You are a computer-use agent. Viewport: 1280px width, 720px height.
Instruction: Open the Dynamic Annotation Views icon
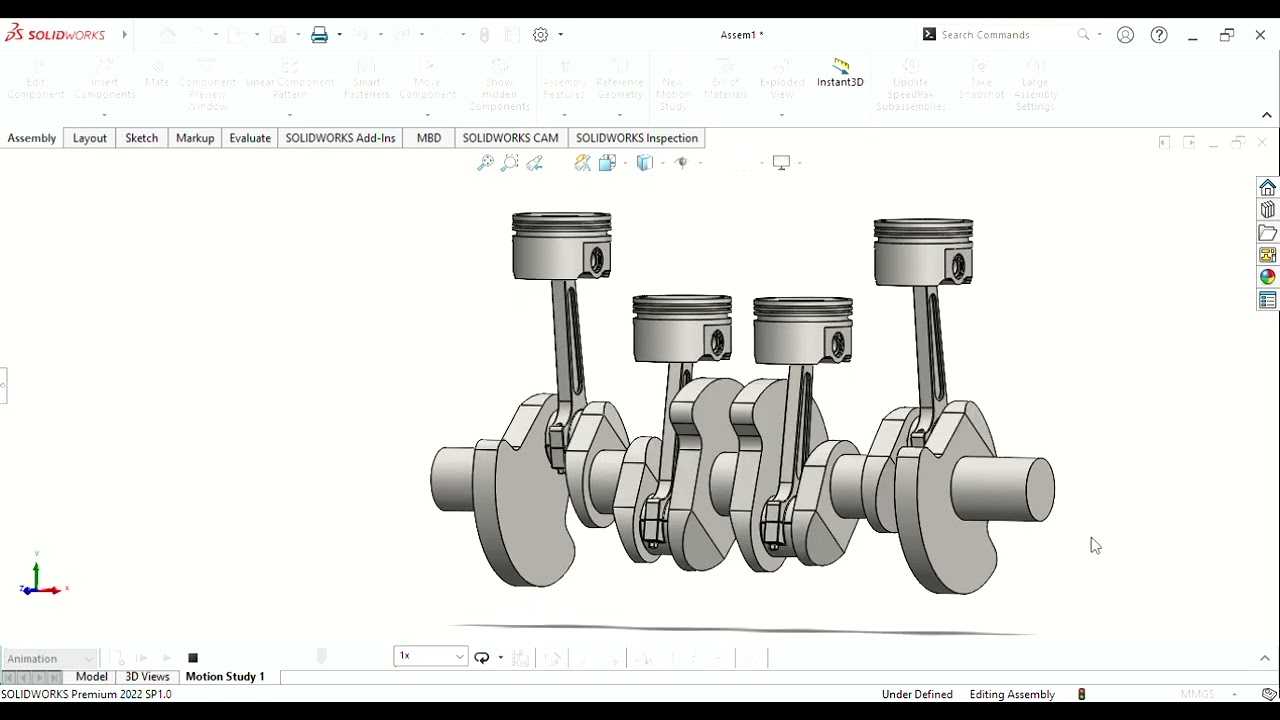click(582, 163)
